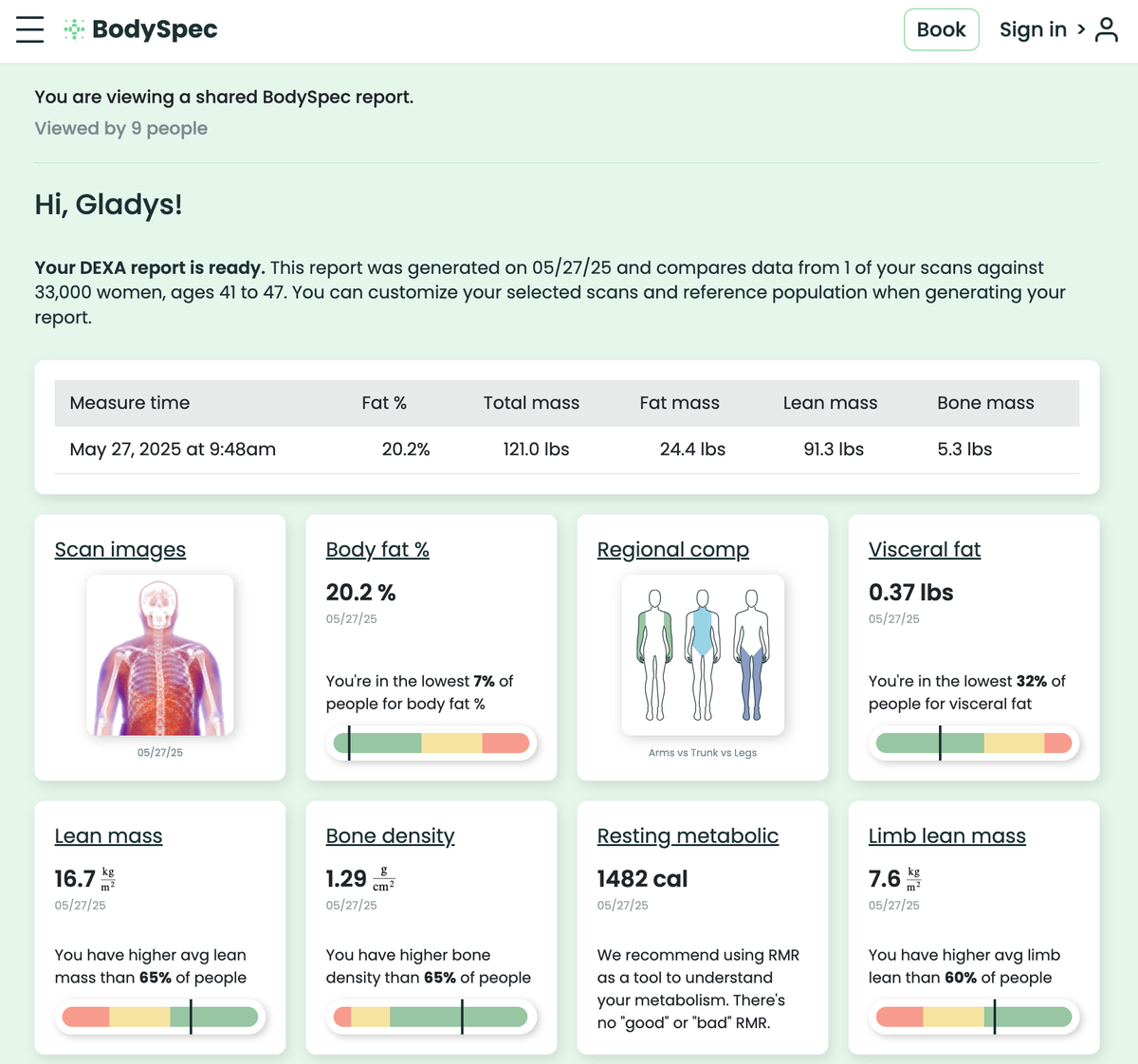Viewport: 1138px width, 1064px height.
Task: Click the BodySpec logo
Action: point(140,29)
